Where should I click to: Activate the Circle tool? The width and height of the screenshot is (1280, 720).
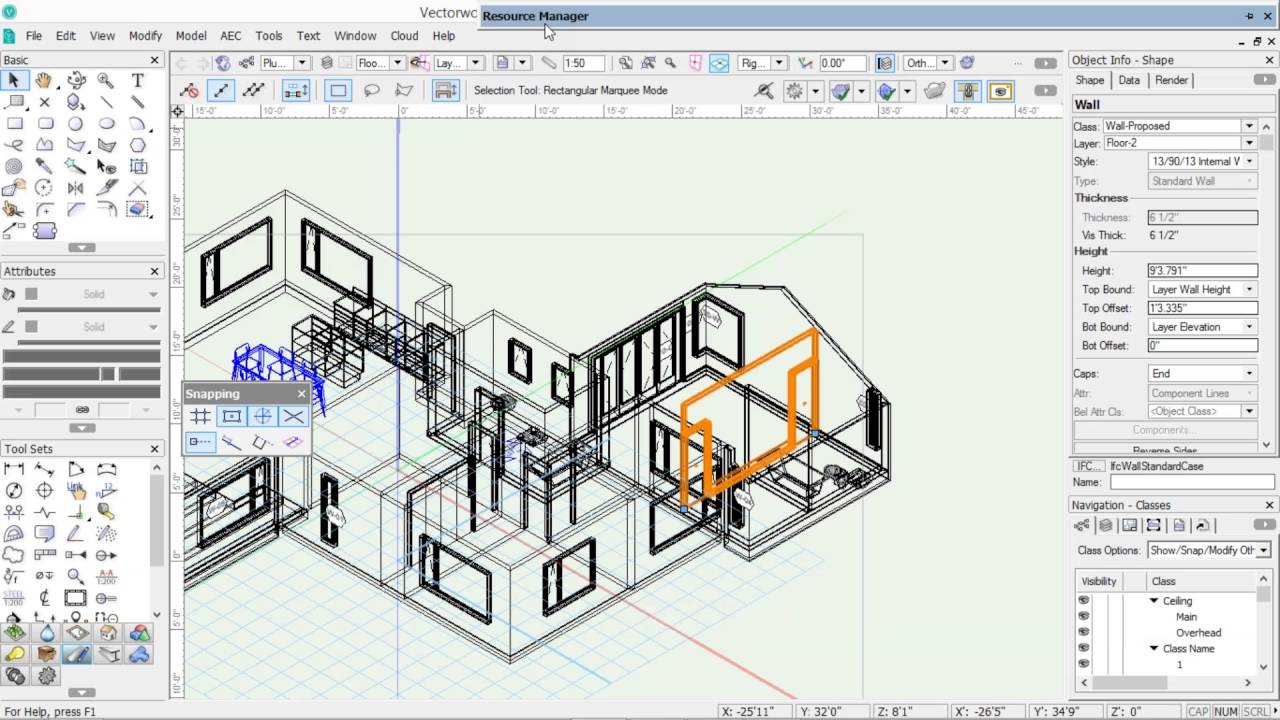click(x=76, y=124)
